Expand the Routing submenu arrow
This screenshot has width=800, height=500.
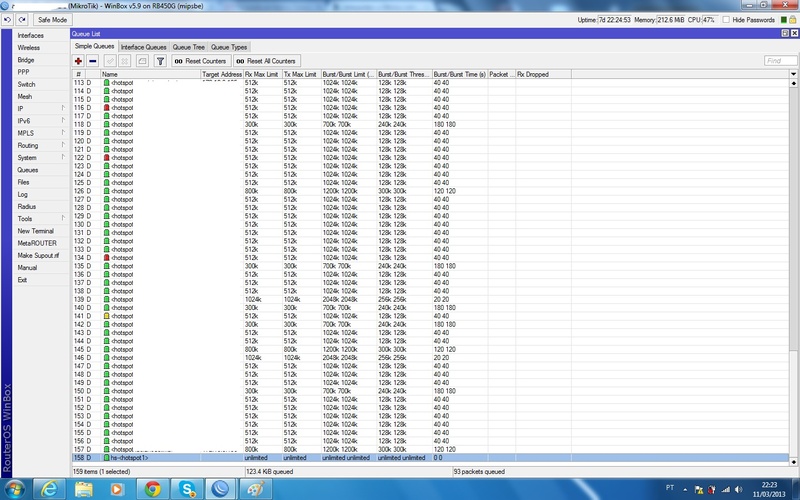(63, 145)
